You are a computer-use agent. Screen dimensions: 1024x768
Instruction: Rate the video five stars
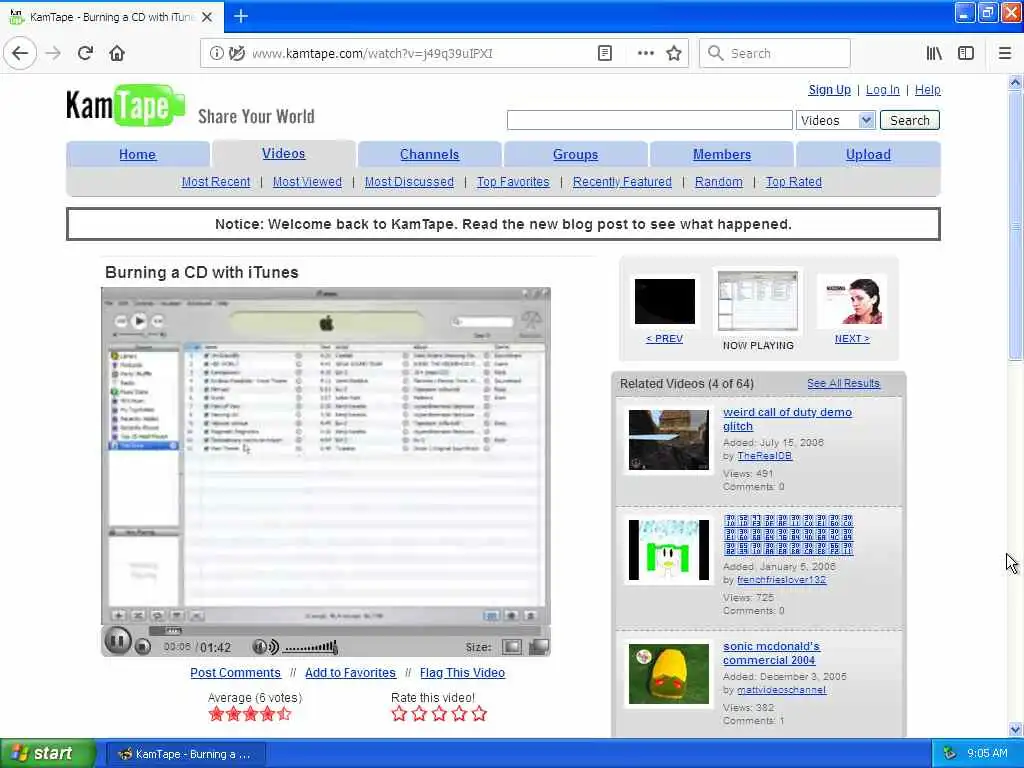[x=479, y=713]
